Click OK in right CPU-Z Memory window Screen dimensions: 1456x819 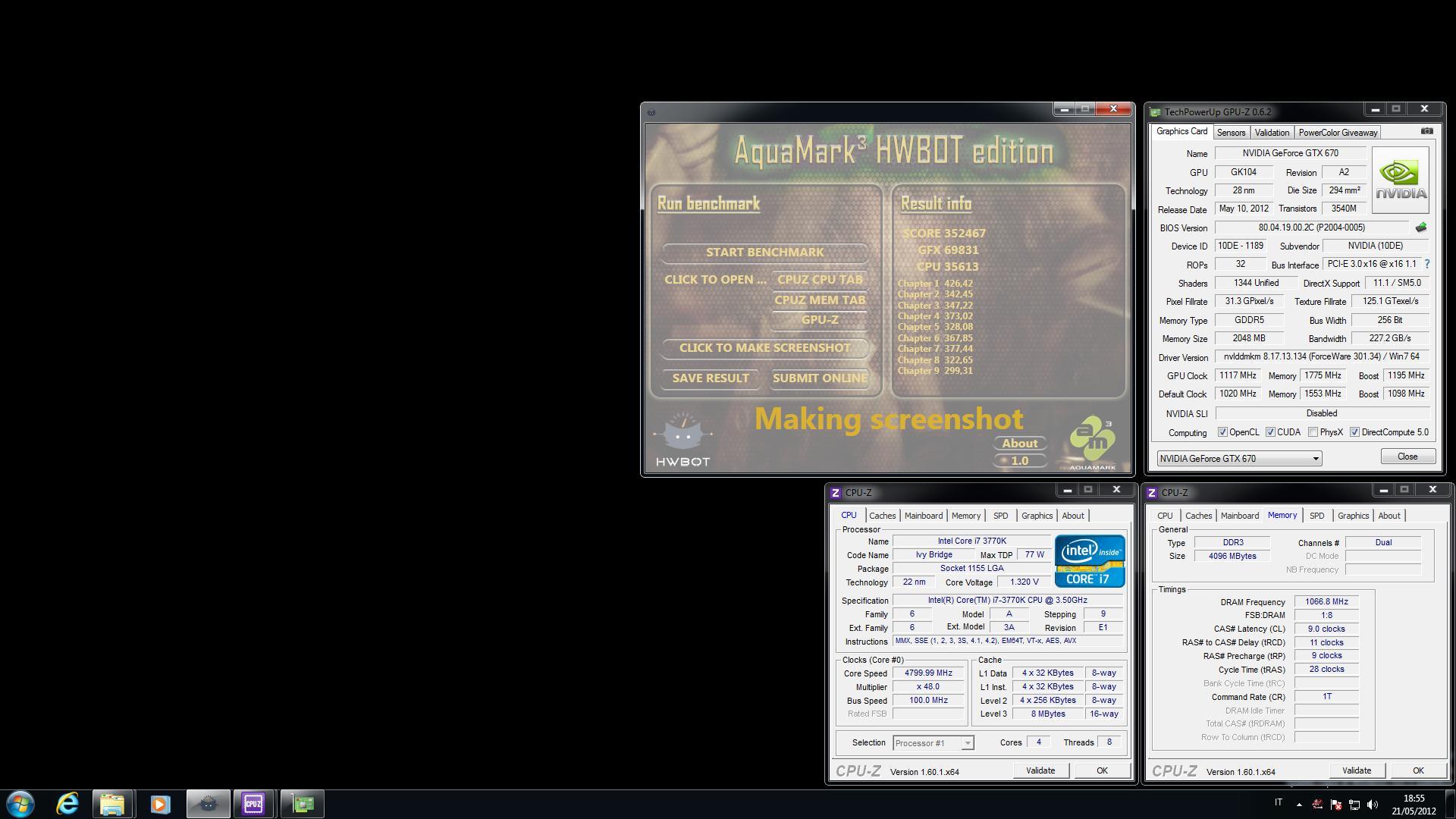click(x=1418, y=770)
